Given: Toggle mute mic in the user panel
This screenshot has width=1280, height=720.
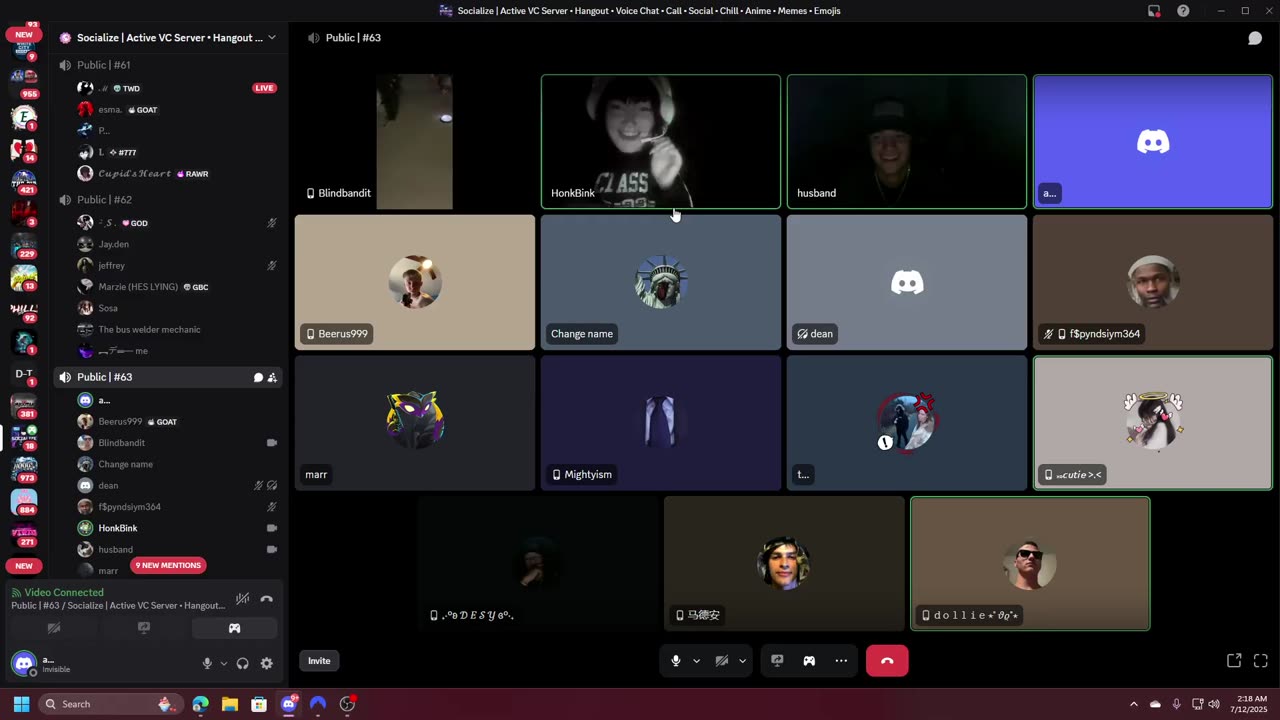Looking at the screenshot, I should [207, 663].
